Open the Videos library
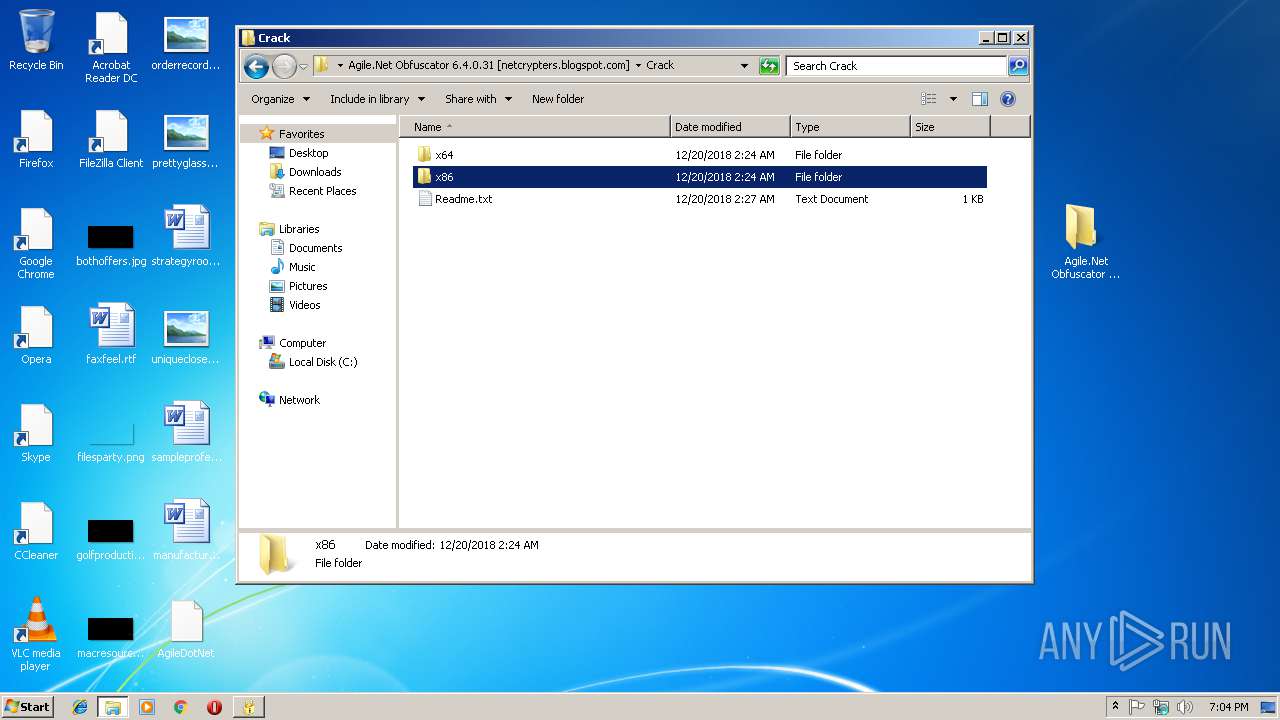Screen dimensions: 1280x720 click(305, 305)
